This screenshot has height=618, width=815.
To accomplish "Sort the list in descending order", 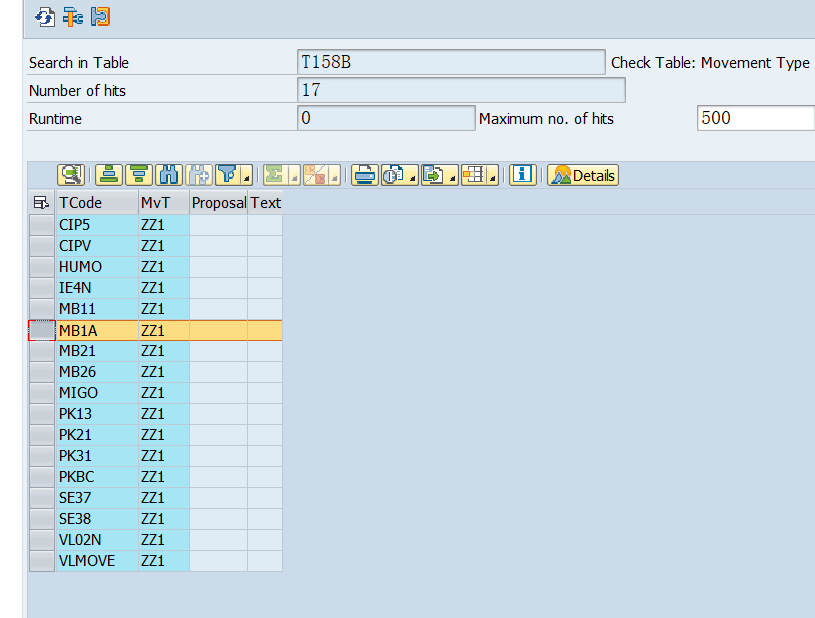I will [140, 174].
